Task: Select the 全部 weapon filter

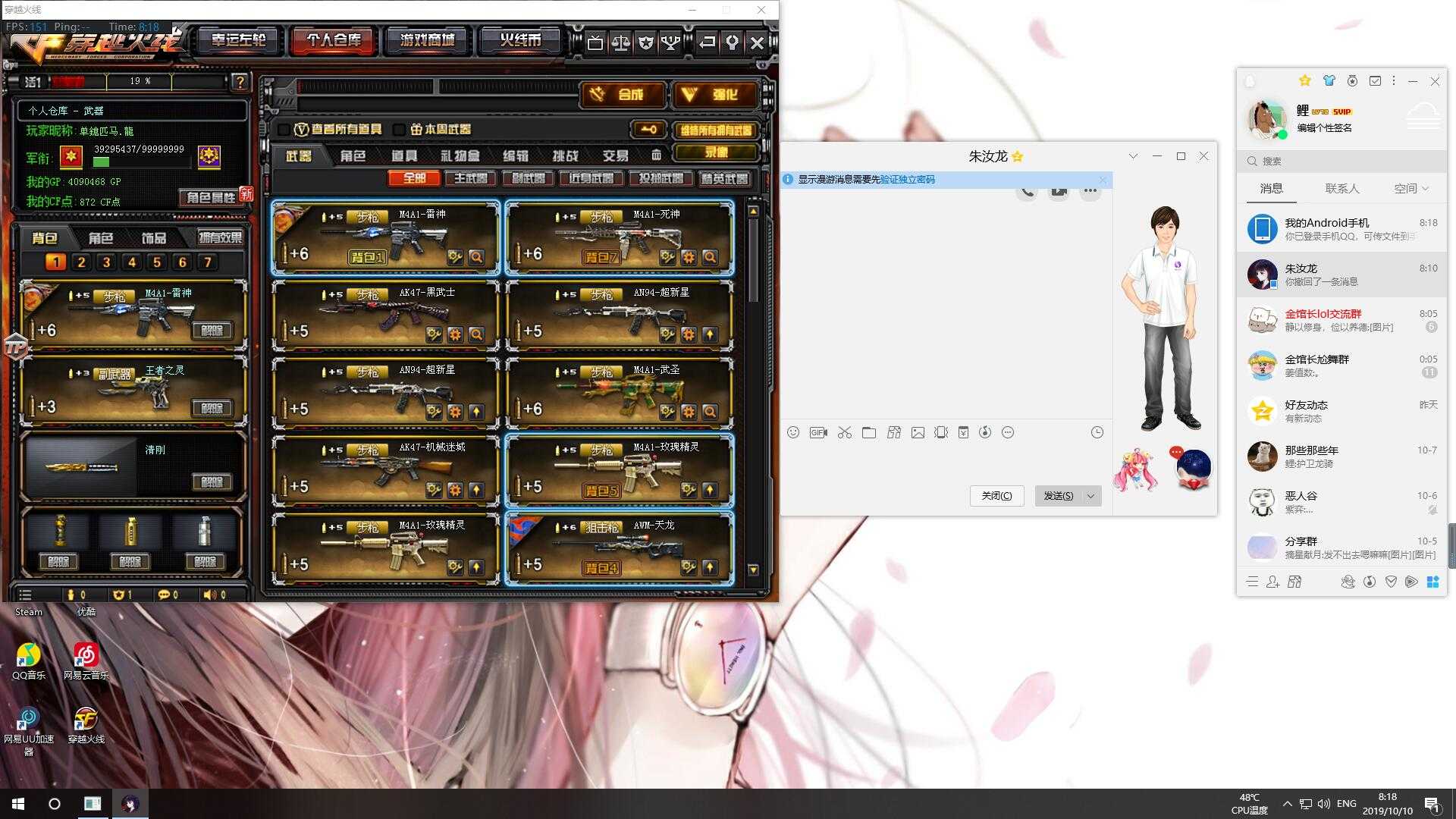Action: tap(414, 178)
